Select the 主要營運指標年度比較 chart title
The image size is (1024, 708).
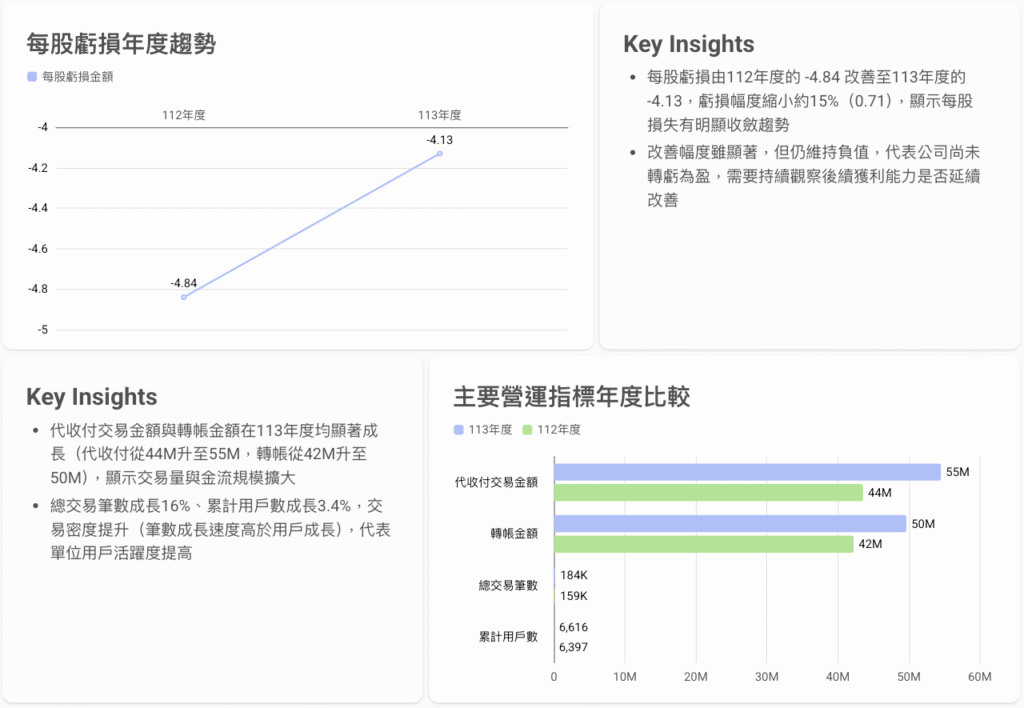(x=571, y=397)
